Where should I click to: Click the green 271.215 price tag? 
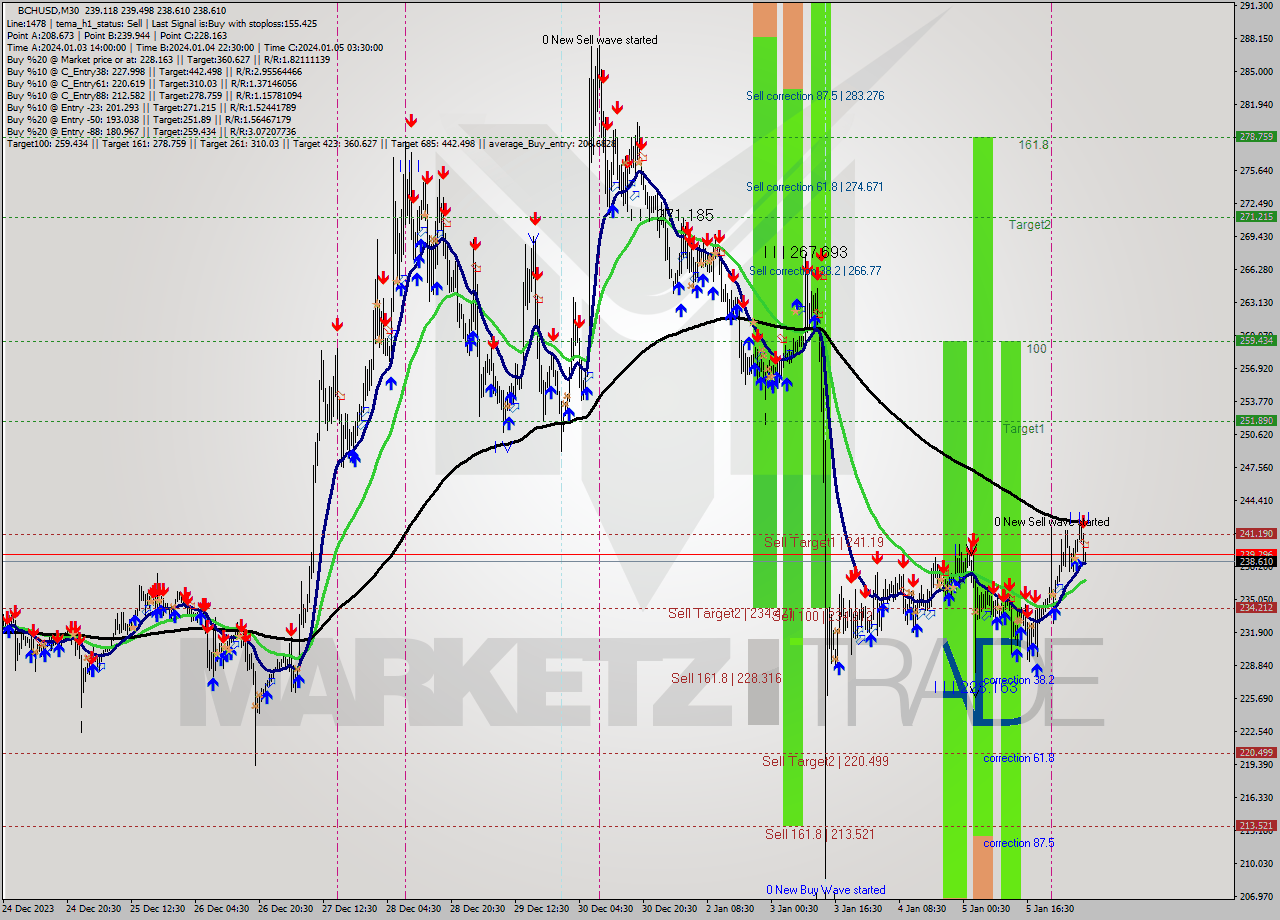tap(1256, 216)
